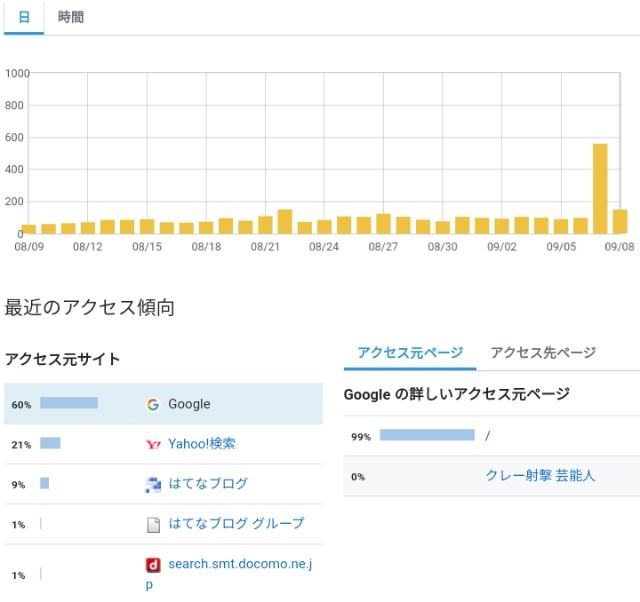Click the はてなブログ pixel icon

(153, 484)
